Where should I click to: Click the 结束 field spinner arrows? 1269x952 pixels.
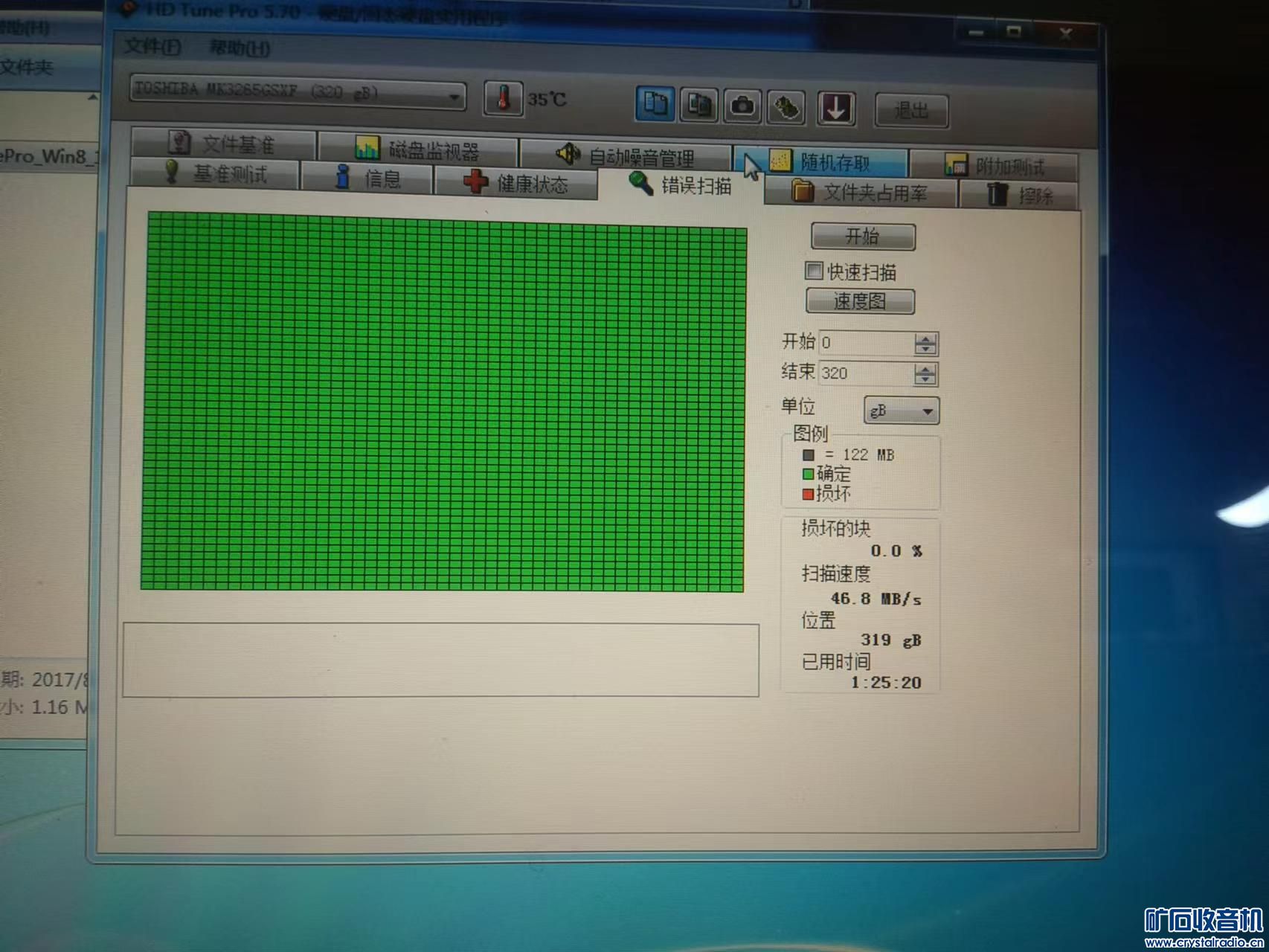coord(925,374)
